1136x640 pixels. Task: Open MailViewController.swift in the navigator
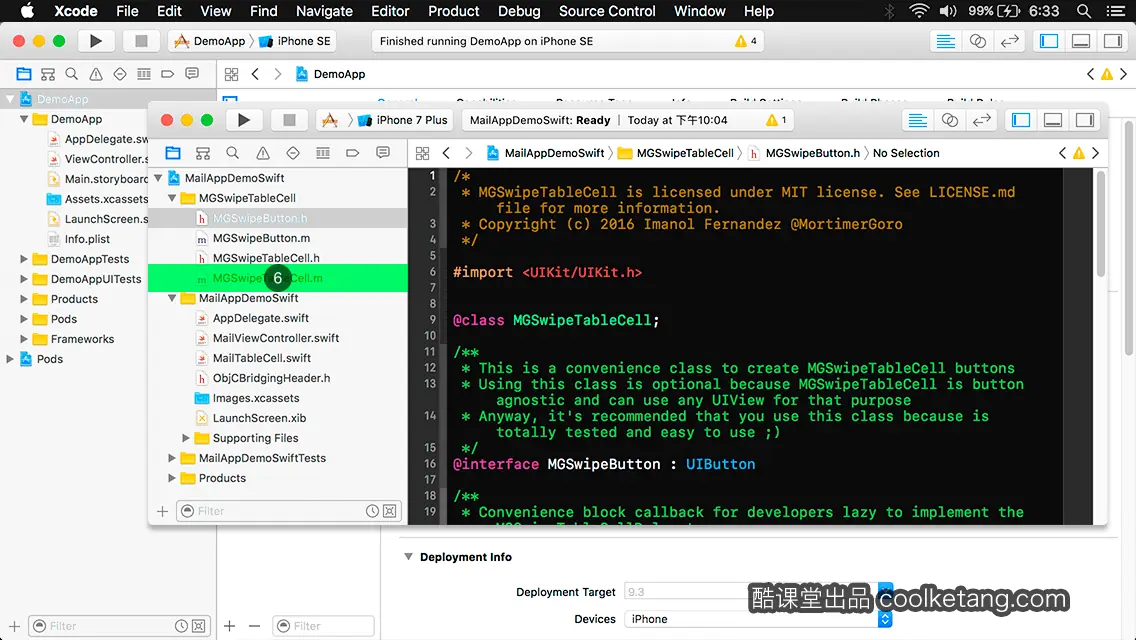coord(276,338)
